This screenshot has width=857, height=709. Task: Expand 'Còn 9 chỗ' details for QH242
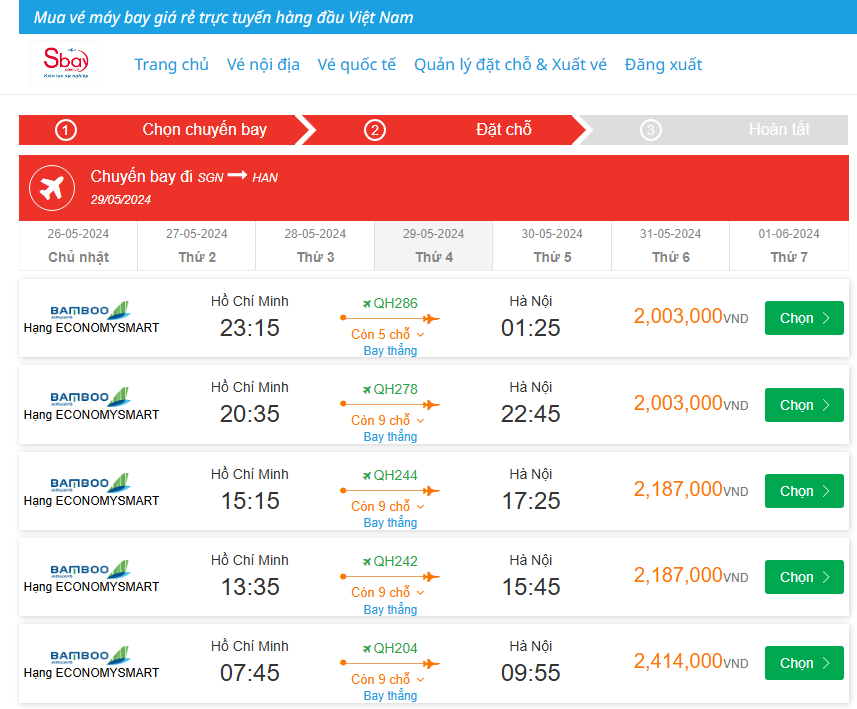388,592
